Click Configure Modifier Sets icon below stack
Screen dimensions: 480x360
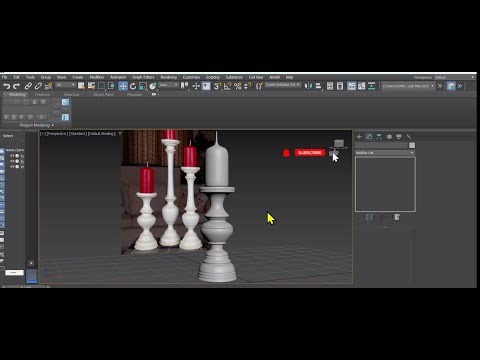pos(397,217)
